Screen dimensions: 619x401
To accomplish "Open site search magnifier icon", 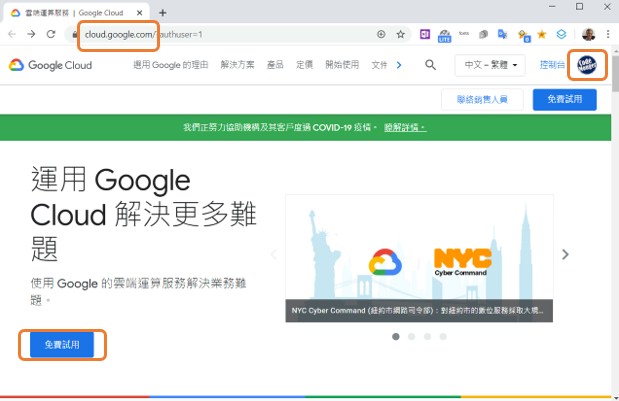I will 431,65.
